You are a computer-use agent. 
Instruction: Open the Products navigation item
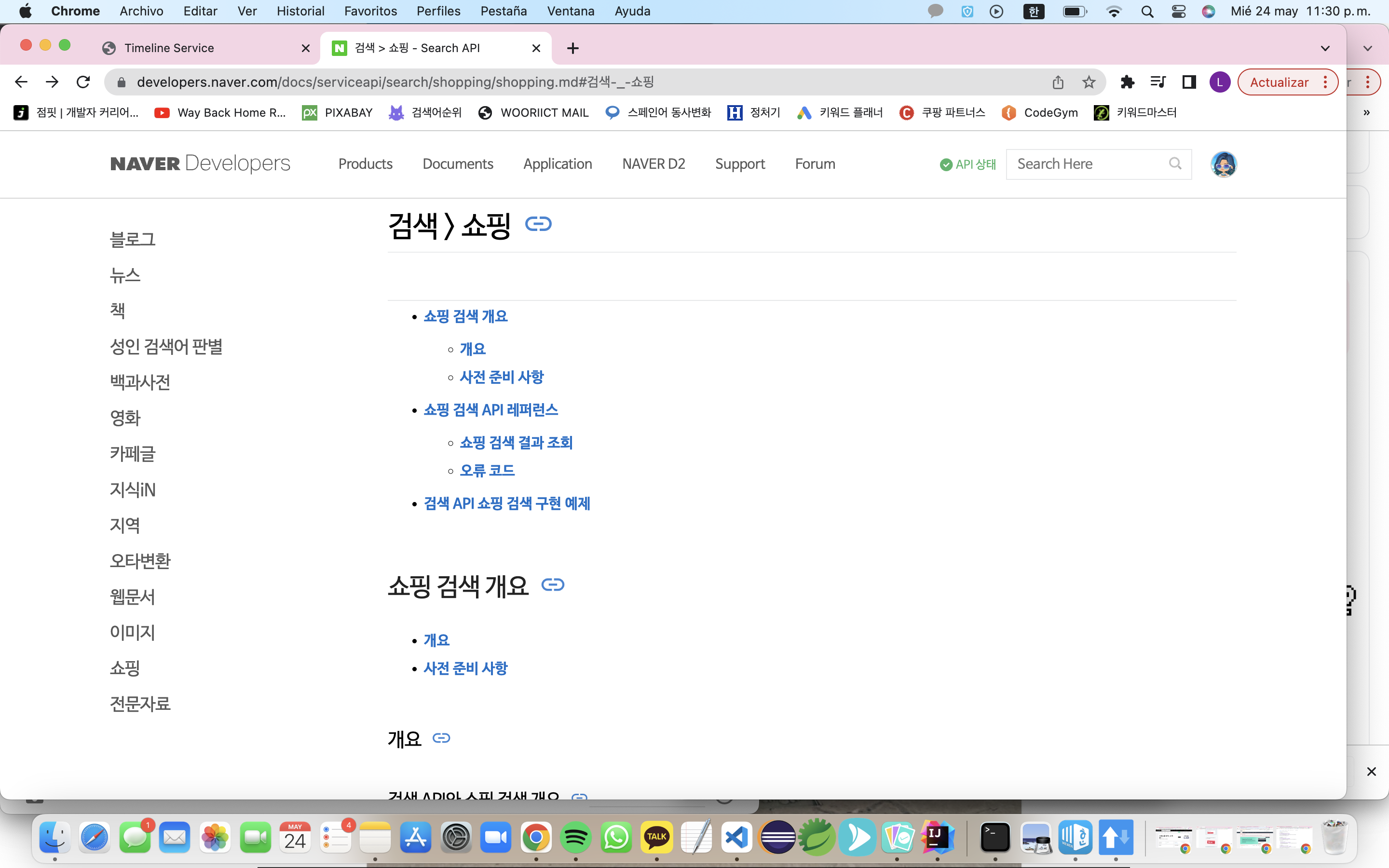(365, 164)
